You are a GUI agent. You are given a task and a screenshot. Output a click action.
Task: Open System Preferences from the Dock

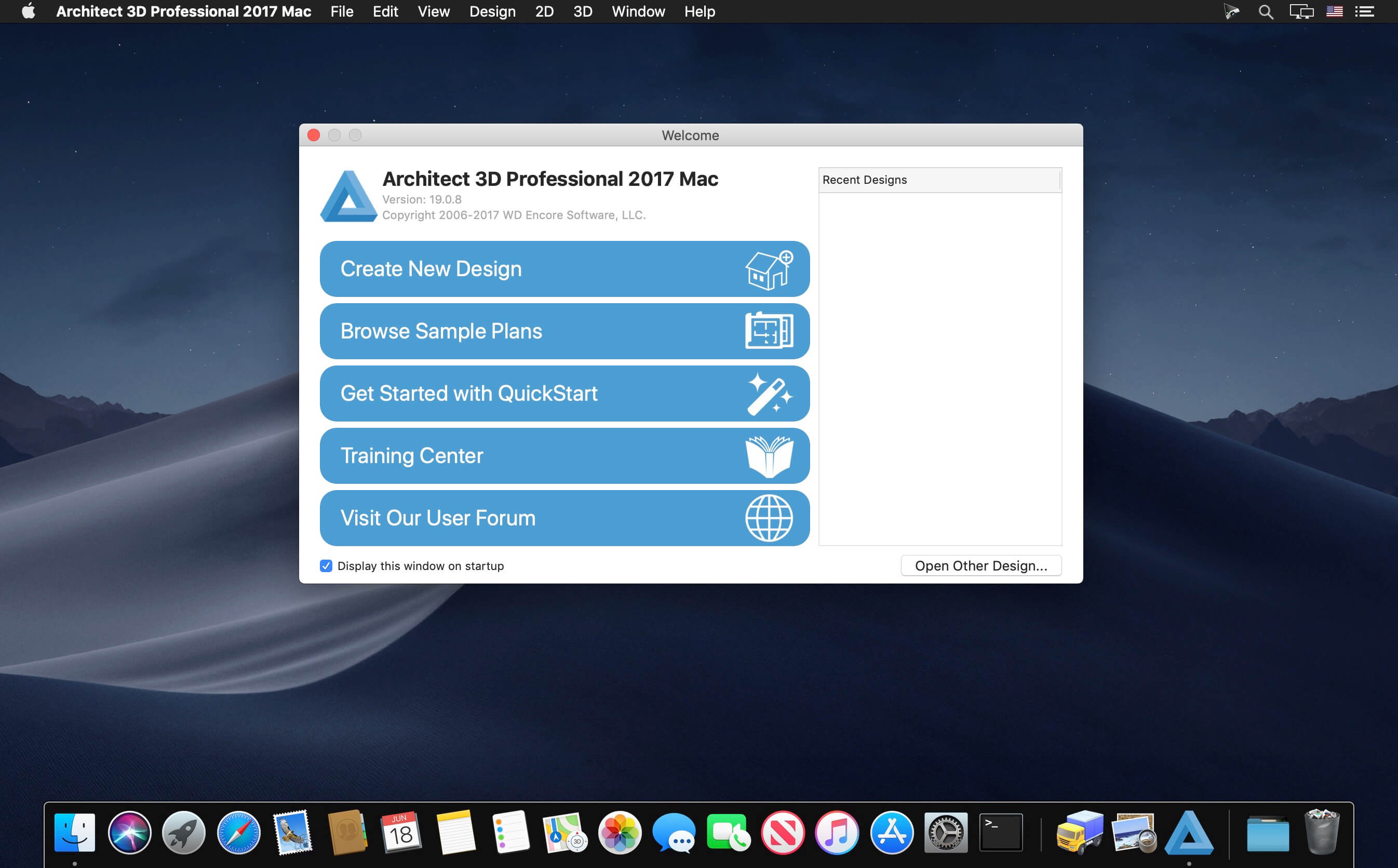point(946,832)
